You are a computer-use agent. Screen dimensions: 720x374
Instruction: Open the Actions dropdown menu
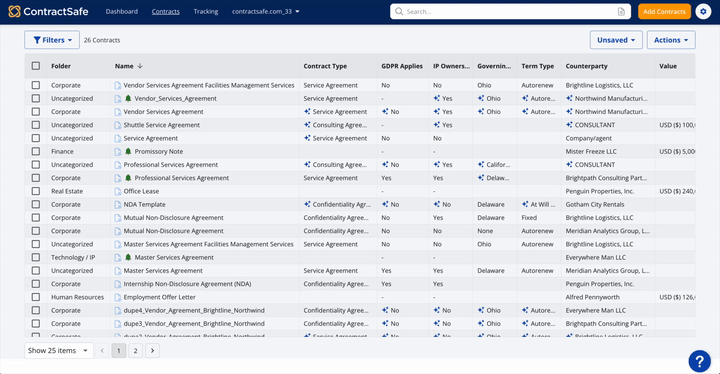click(671, 40)
